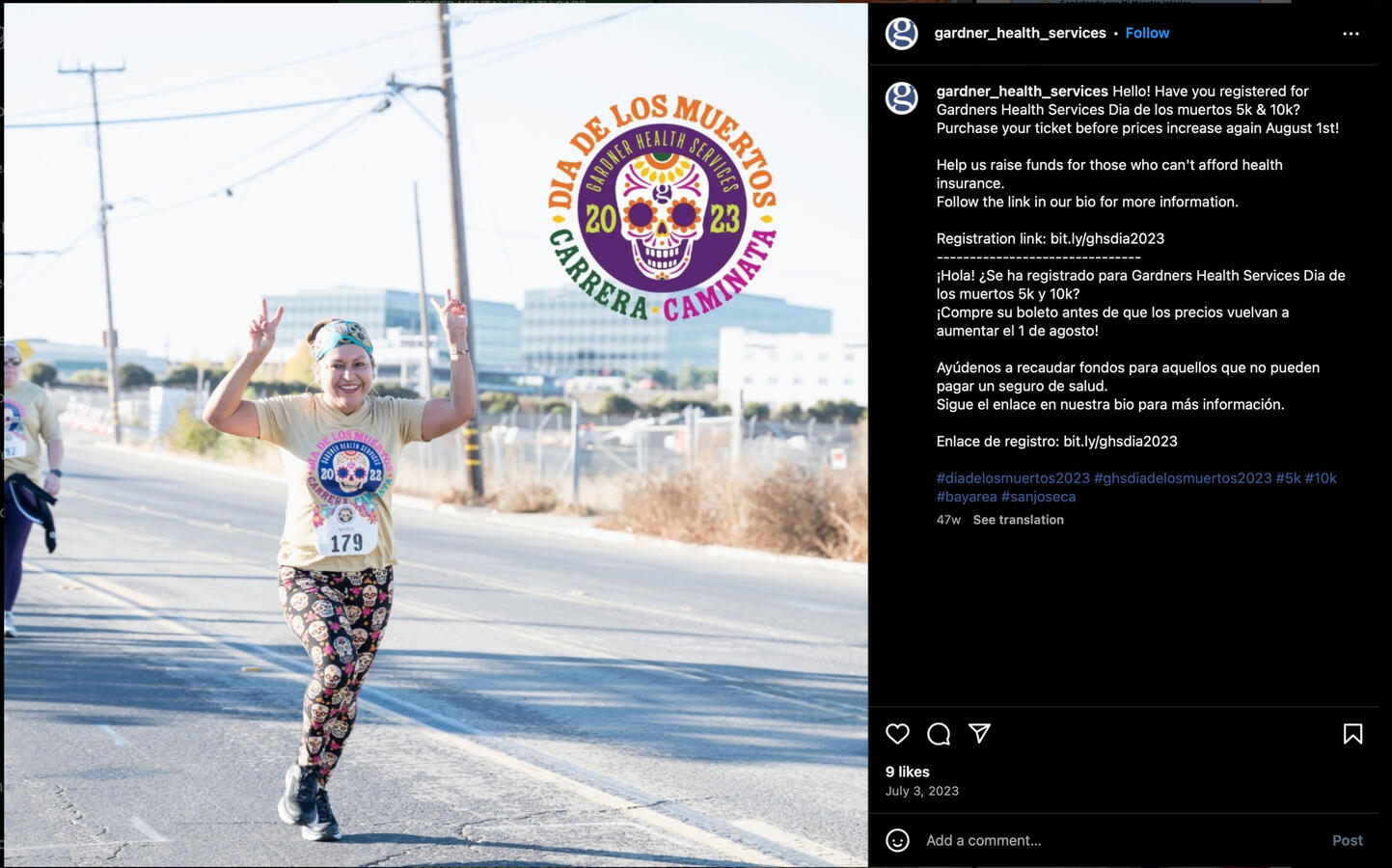Open the #ghsdiadelosmuertos2023 hashtag

(1183, 478)
